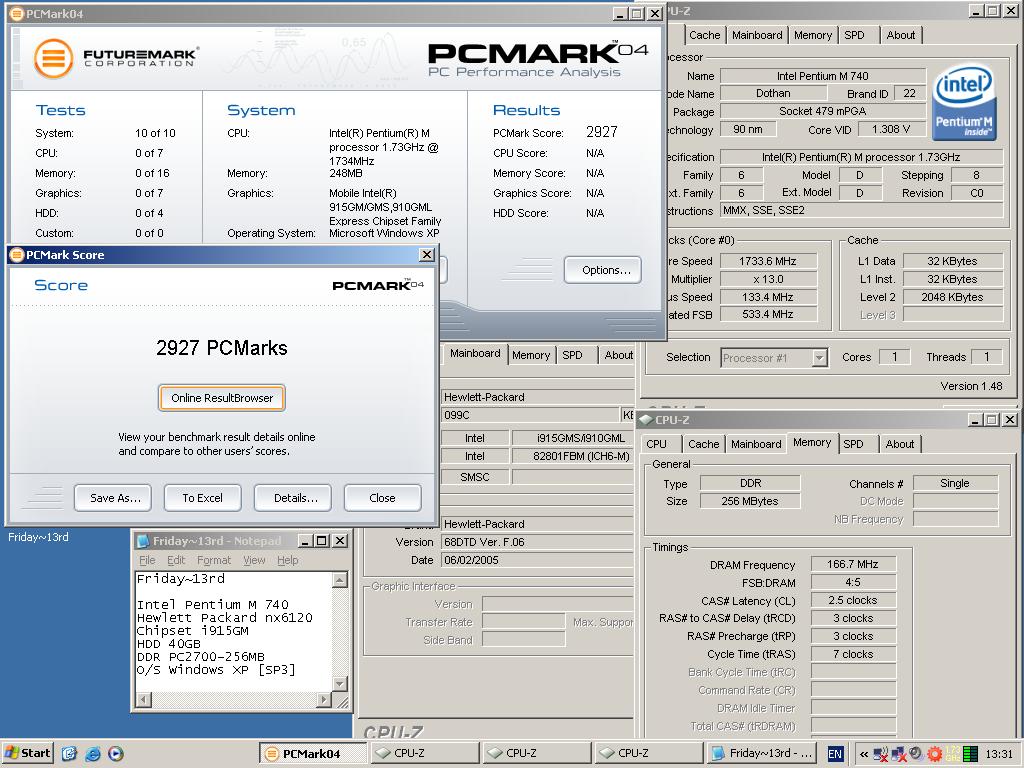Click Memory Size value 256 MBytes

coord(750,502)
